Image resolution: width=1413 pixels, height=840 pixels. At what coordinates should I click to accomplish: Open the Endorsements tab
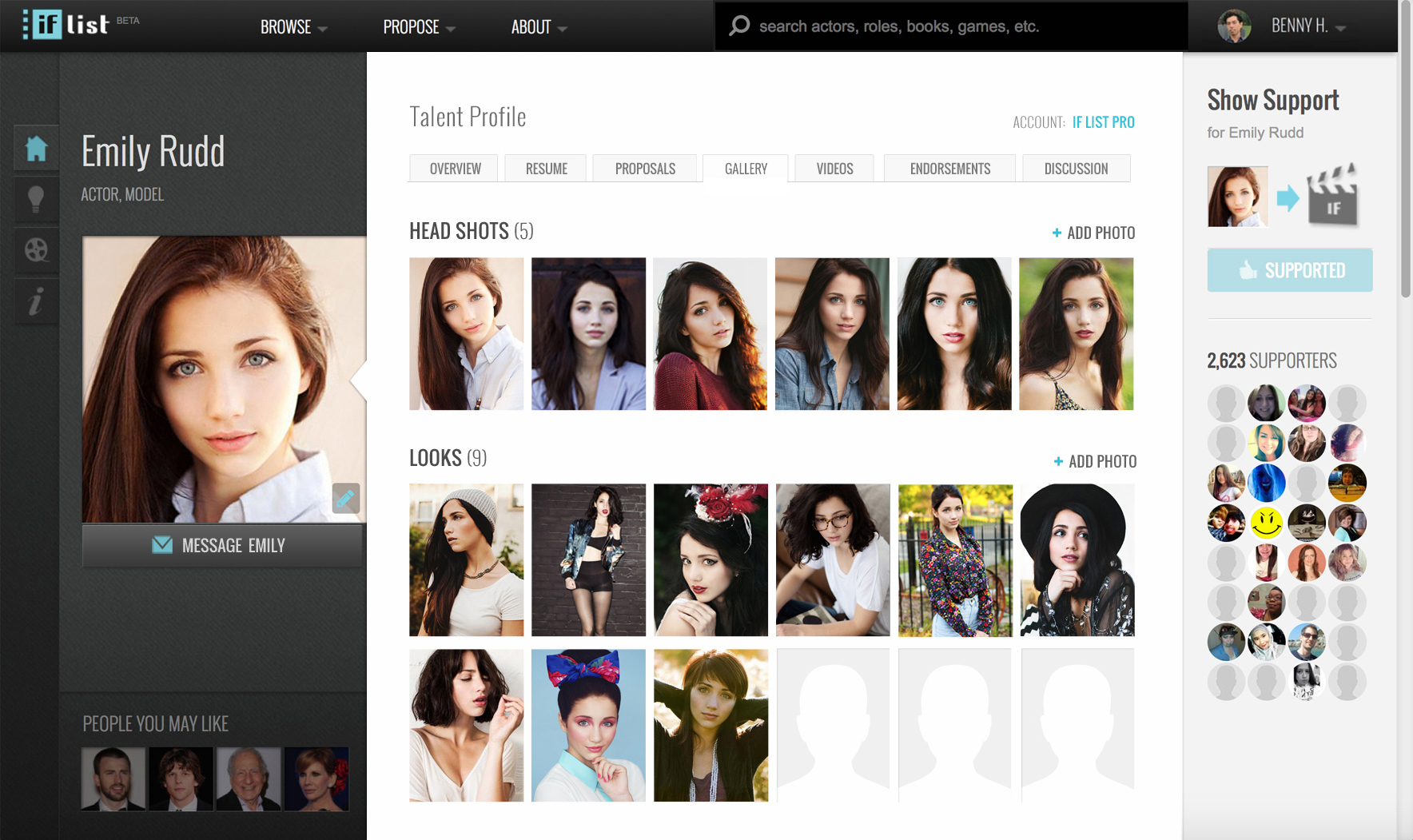[x=949, y=169]
